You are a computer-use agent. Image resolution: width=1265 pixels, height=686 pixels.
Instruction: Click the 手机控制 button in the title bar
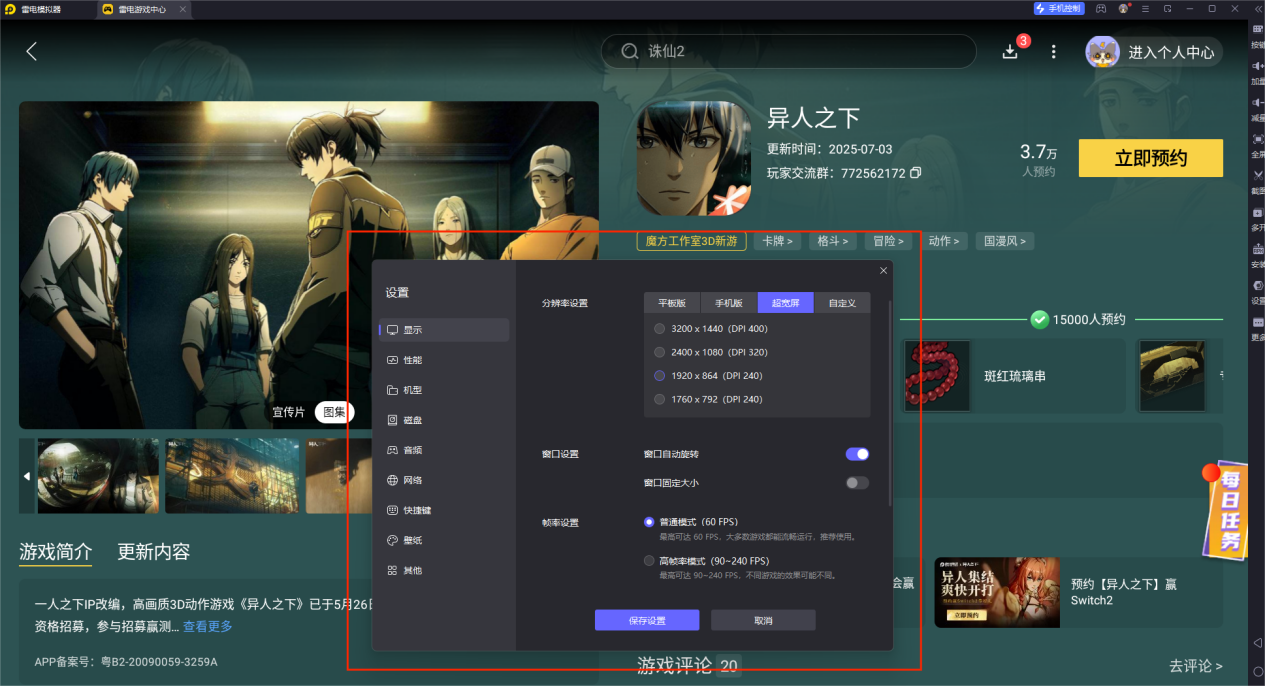point(1059,8)
